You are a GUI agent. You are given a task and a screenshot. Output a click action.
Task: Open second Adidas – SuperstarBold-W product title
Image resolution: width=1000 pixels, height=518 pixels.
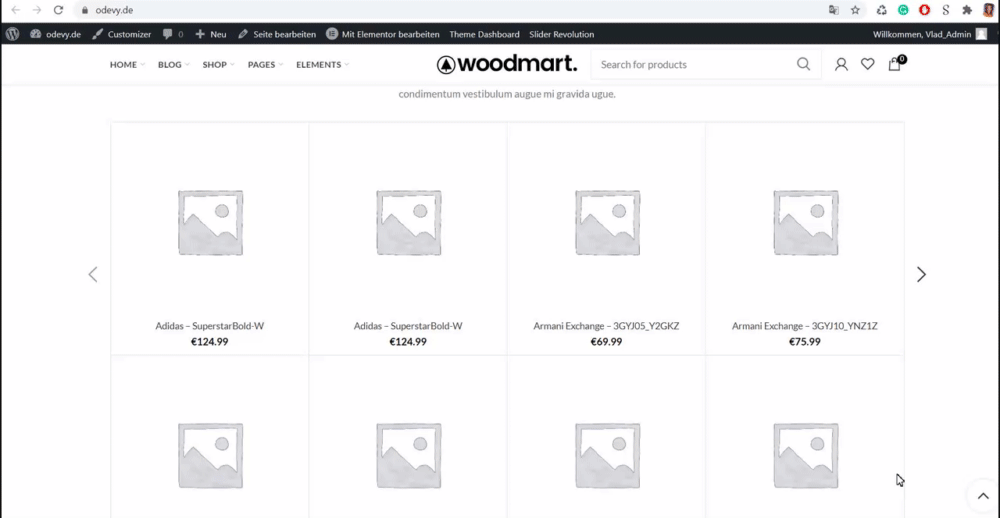pyautogui.click(x=408, y=326)
